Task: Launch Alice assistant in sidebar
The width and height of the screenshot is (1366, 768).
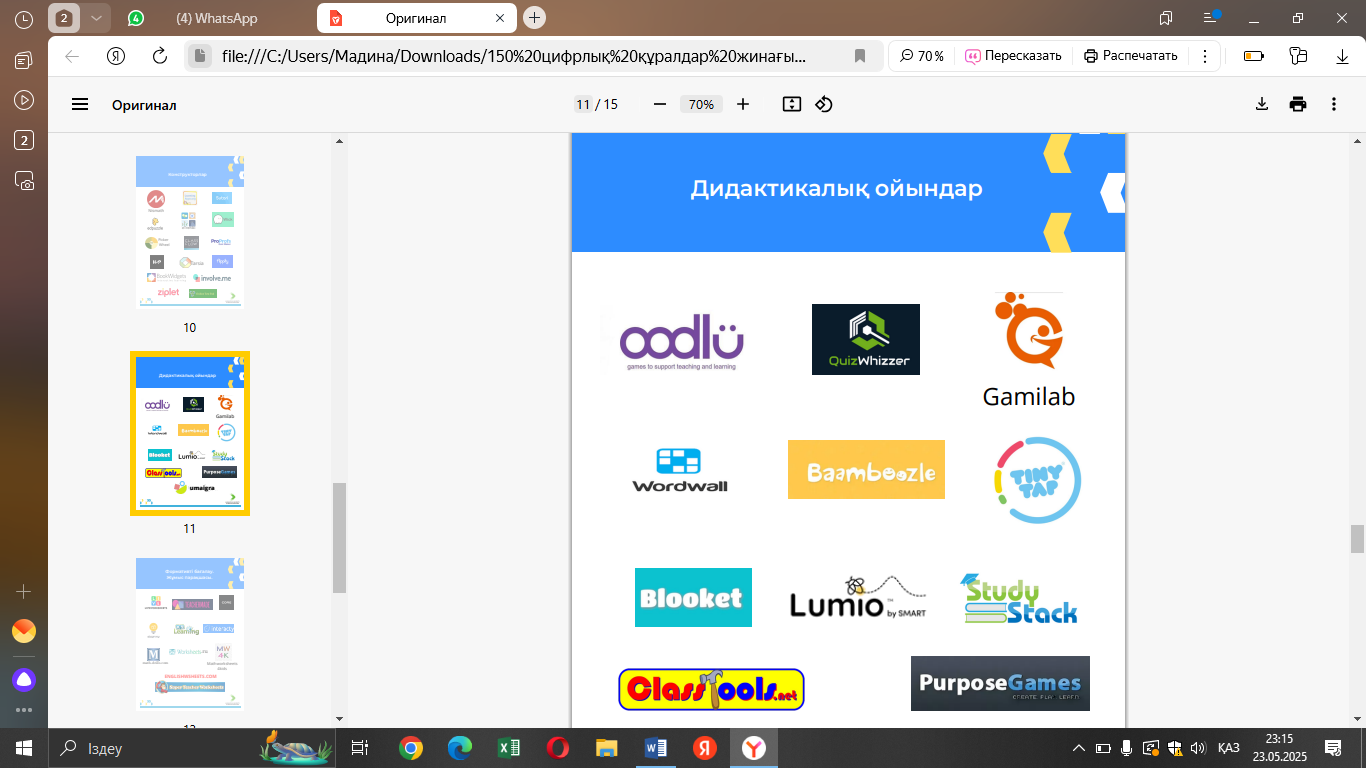Action: point(25,680)
